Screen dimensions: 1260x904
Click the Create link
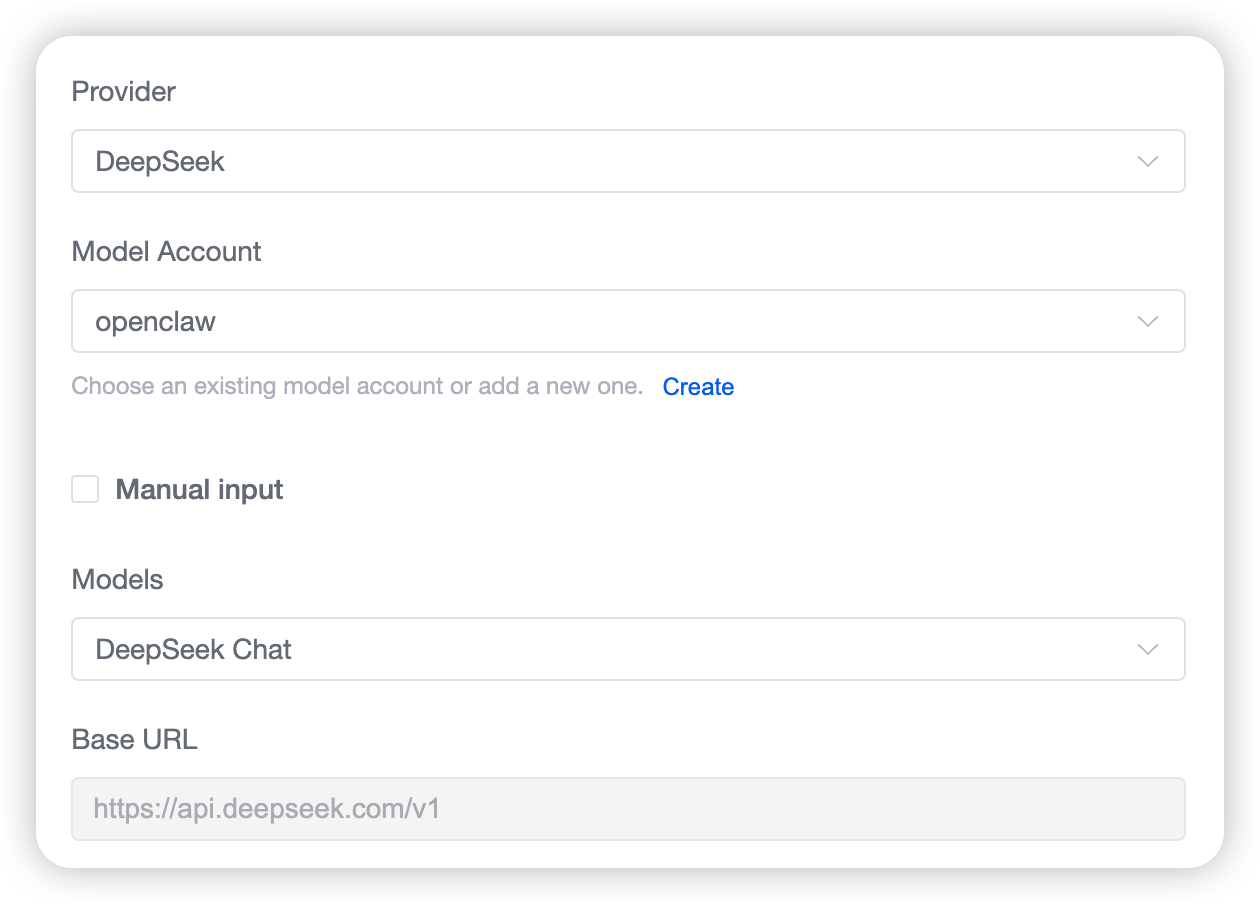[x=698, y=387]
